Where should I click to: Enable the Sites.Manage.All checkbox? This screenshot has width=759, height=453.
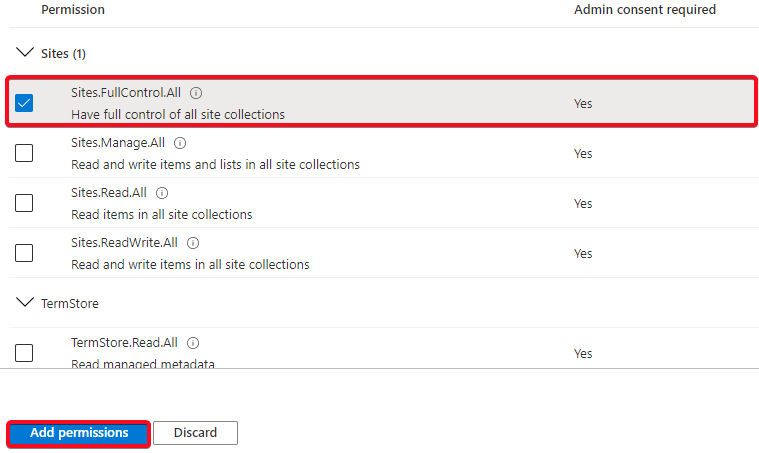(x=24, y=153)
